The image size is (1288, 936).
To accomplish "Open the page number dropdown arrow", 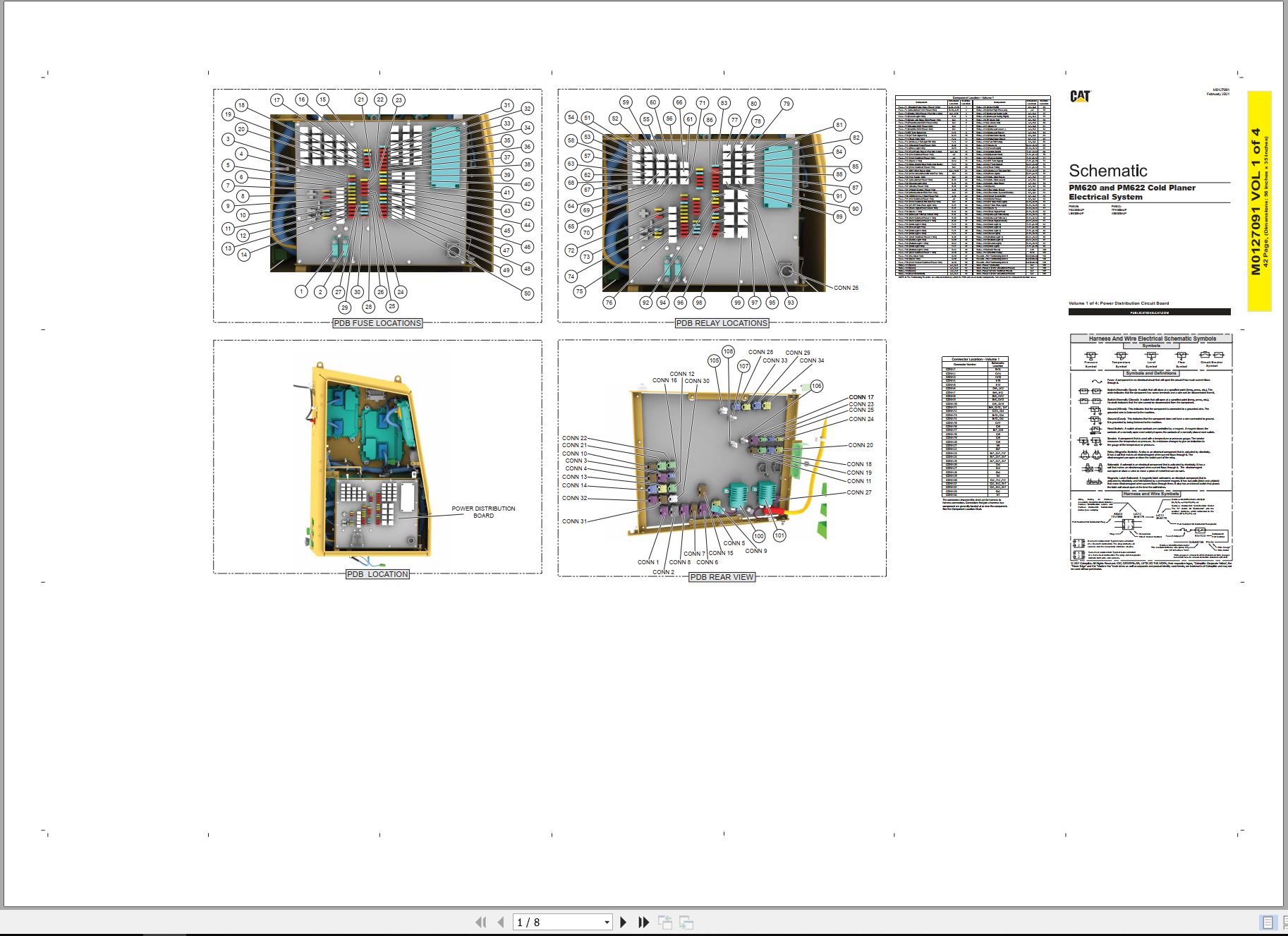I will coord(607,922).
